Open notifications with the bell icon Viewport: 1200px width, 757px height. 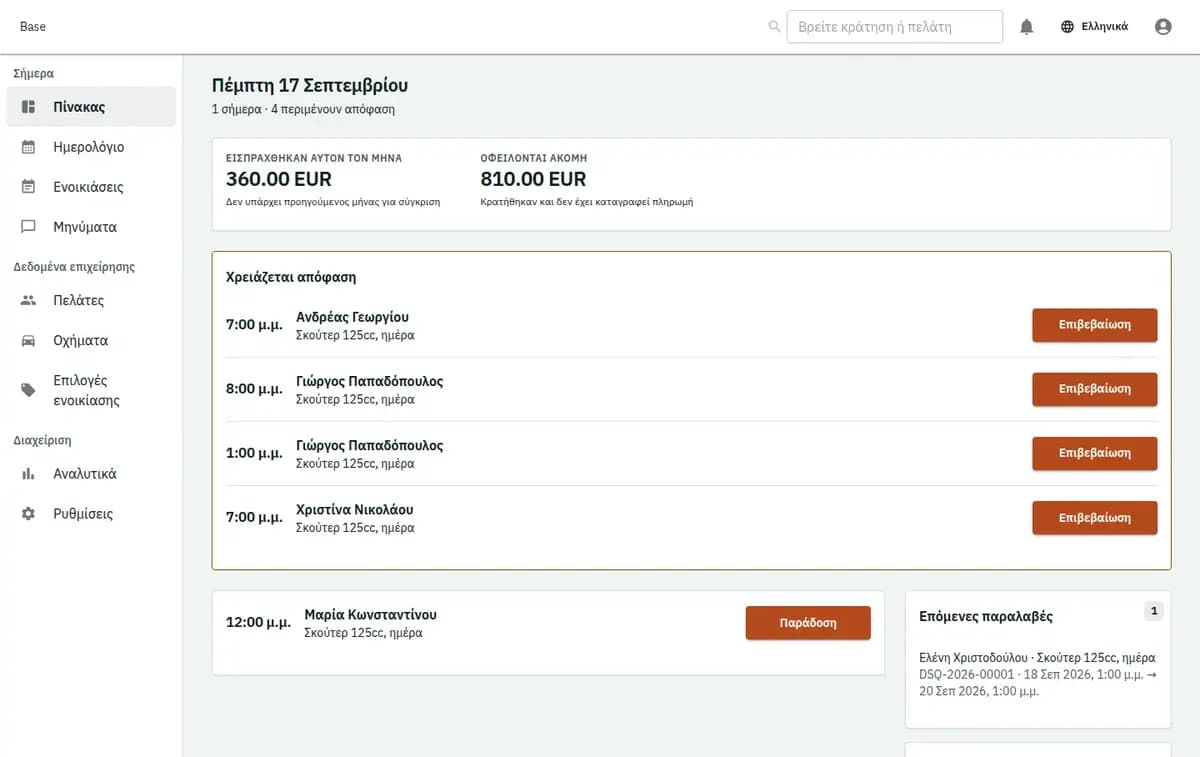point(1026,27)
